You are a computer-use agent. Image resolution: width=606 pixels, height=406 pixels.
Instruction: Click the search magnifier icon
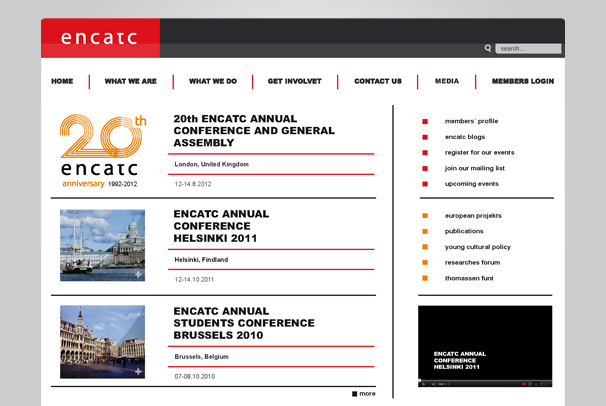coord(488,48)
